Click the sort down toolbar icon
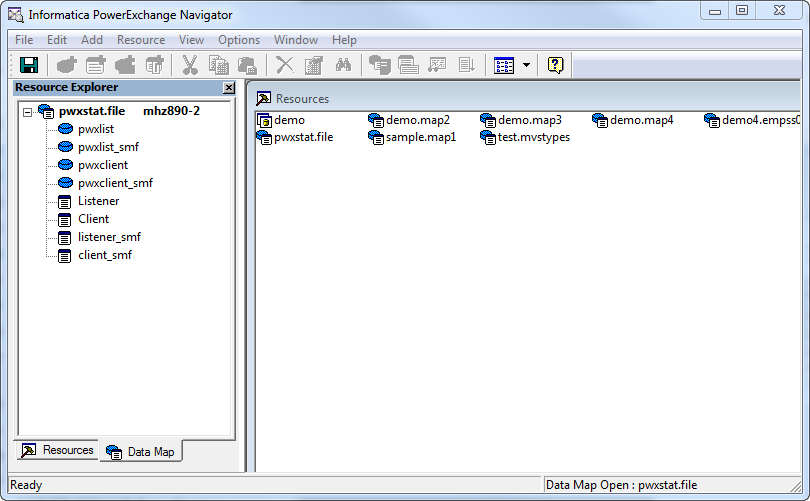 466,65
